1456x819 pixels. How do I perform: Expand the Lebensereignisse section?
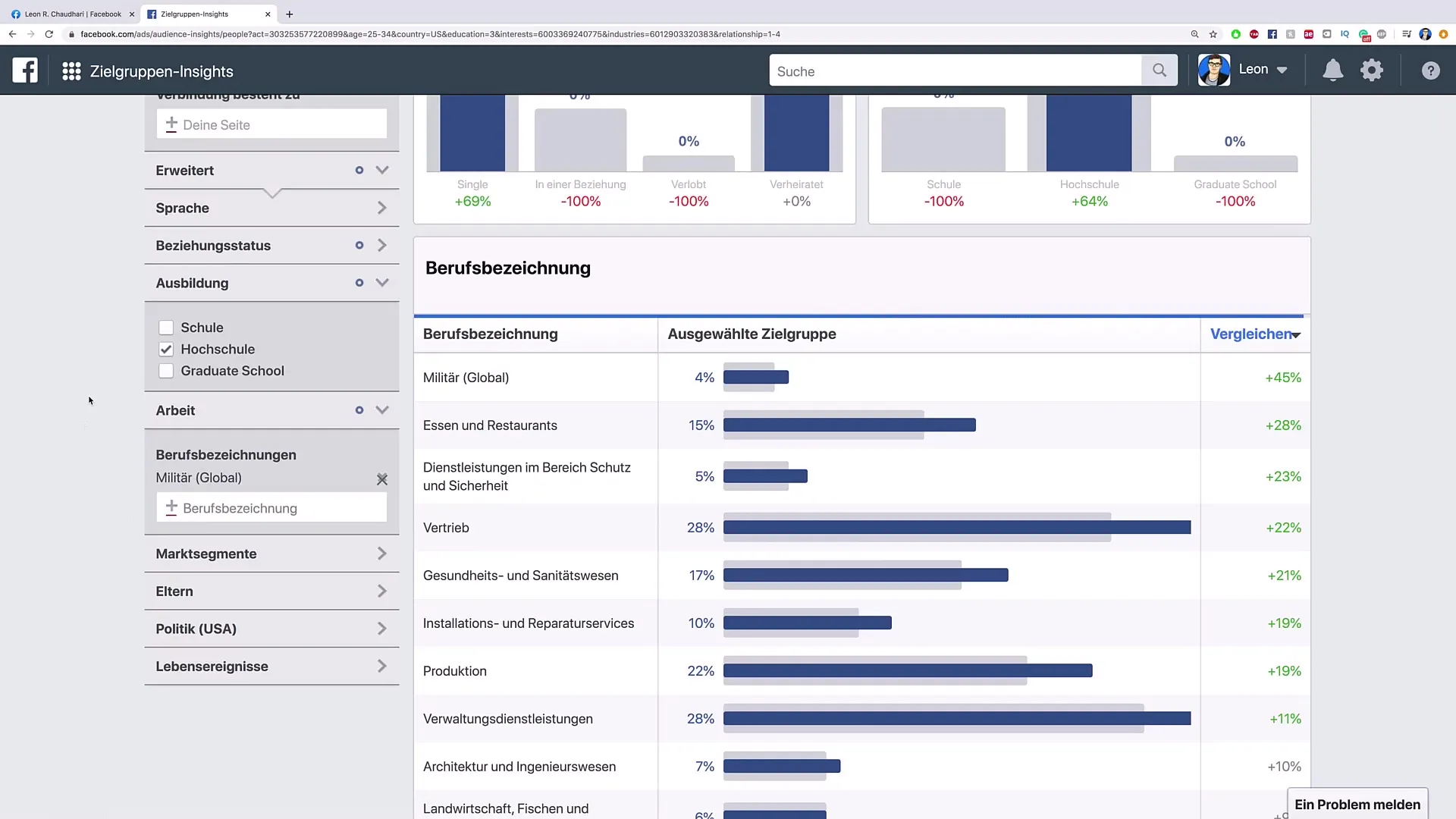382,666
